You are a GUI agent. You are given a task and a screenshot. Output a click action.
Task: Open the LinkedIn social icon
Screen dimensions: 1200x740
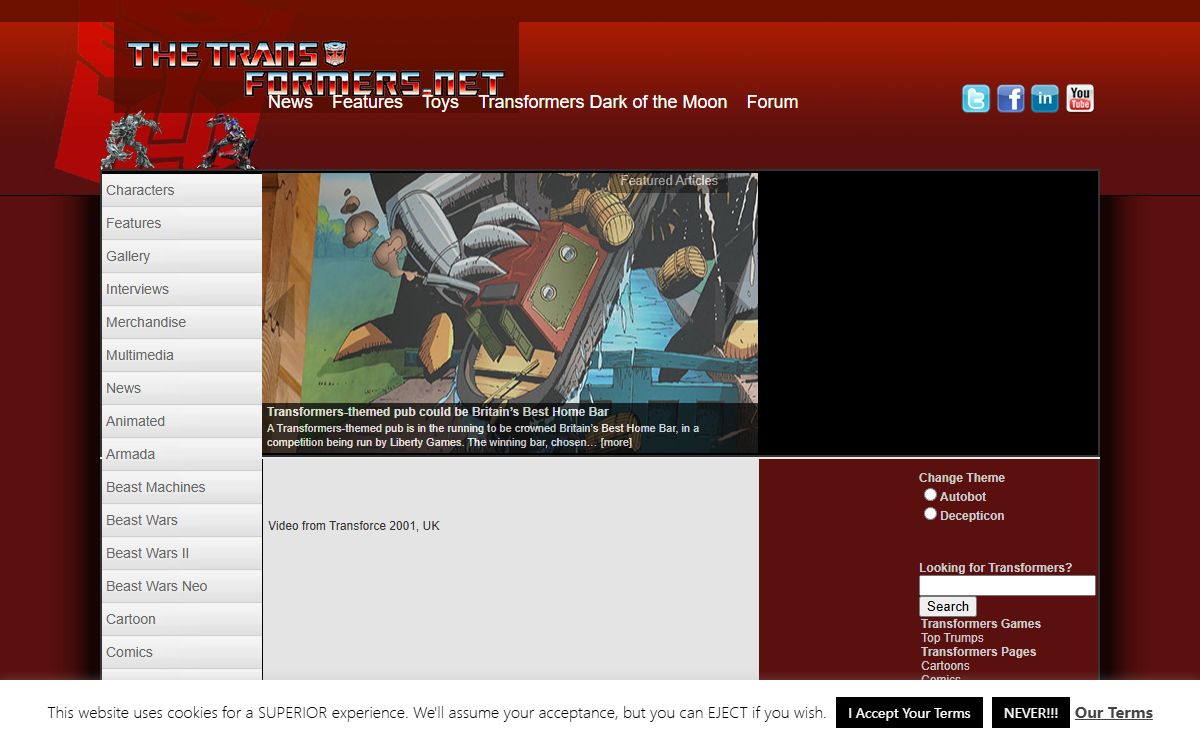pos(1045,98)
